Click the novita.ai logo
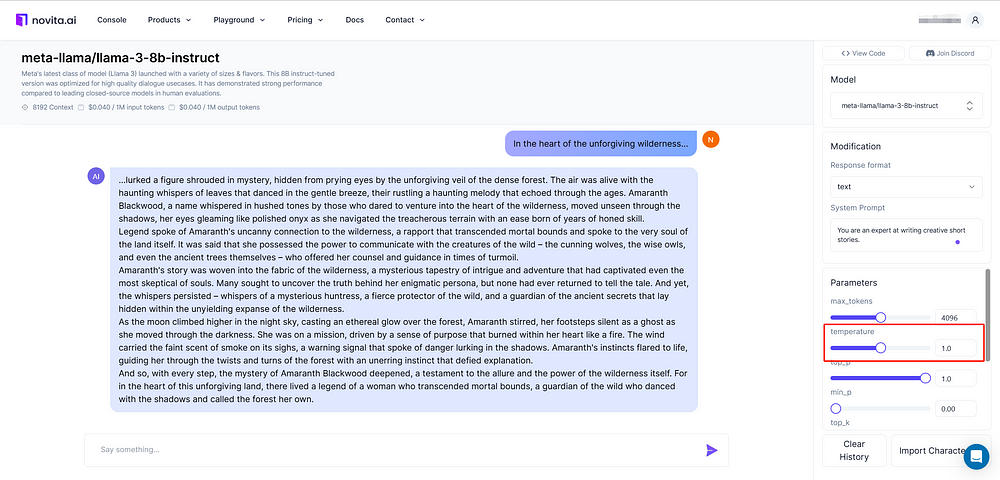This screenshot has width=1000, height=480. click(46, 20)
